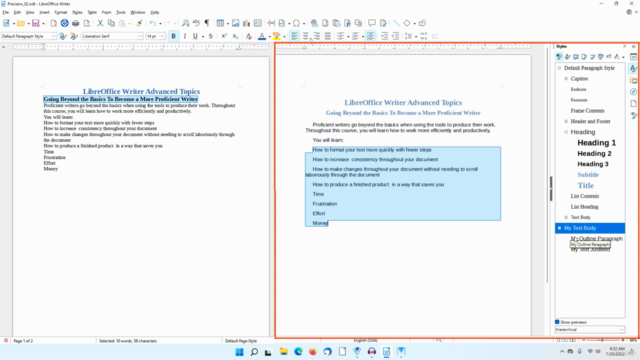Open the Liberation Serif font name dropdown
The width and height of the screenshot is (640, 360).
[x=140, y=36]
